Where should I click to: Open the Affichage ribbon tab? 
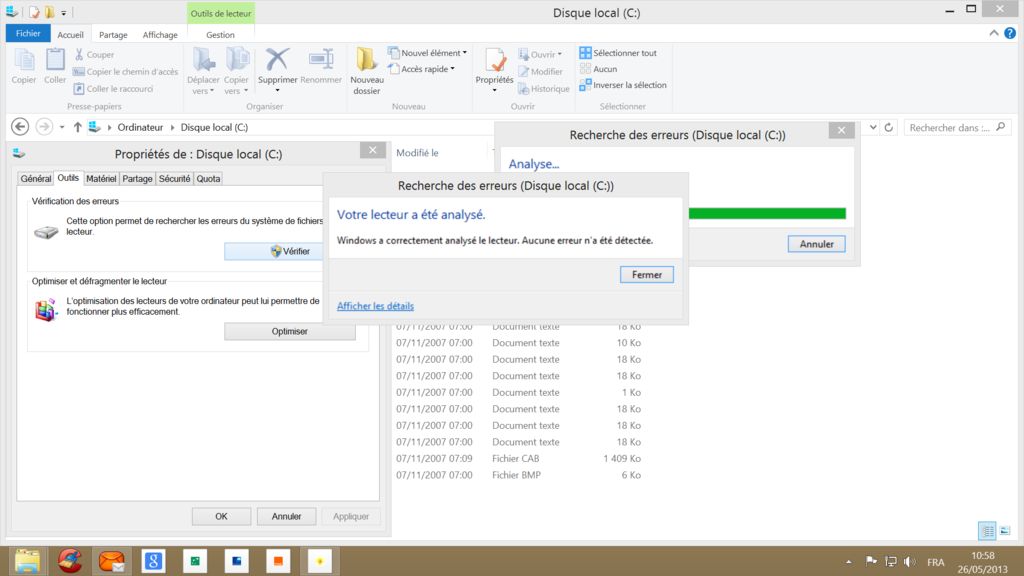(160, 35)
